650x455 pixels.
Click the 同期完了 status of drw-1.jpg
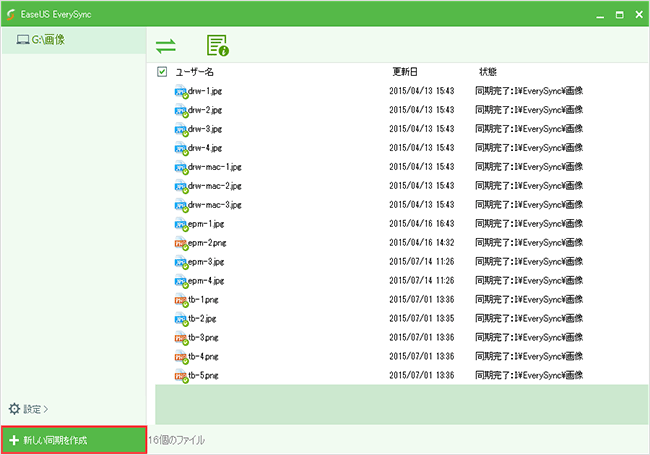tap(529, 91)
